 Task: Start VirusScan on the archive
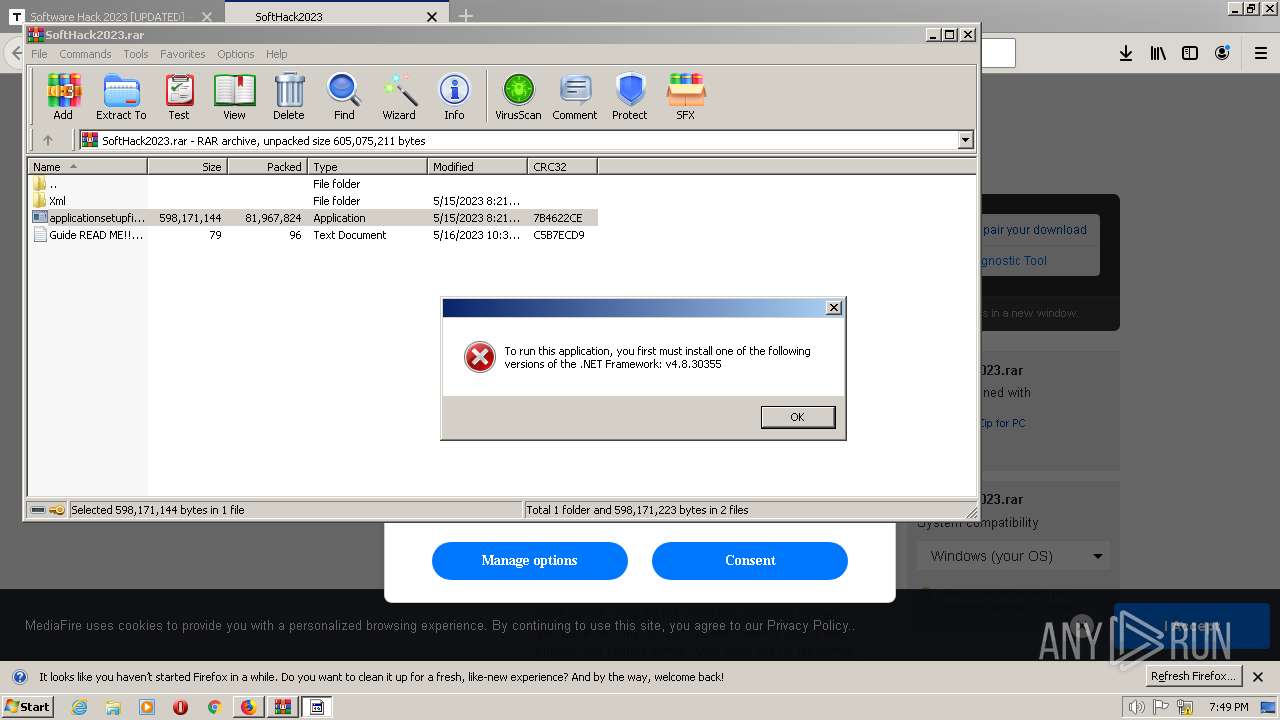(518, 97)
